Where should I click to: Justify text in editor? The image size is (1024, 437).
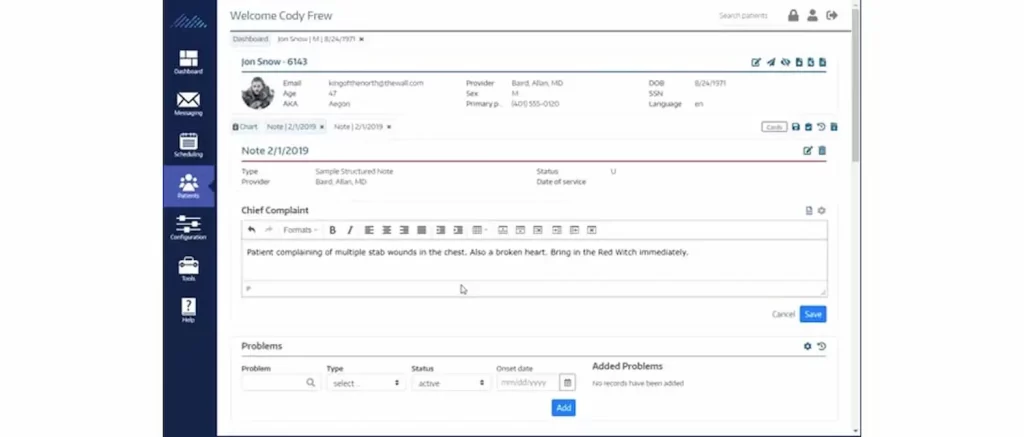[422, 230]
